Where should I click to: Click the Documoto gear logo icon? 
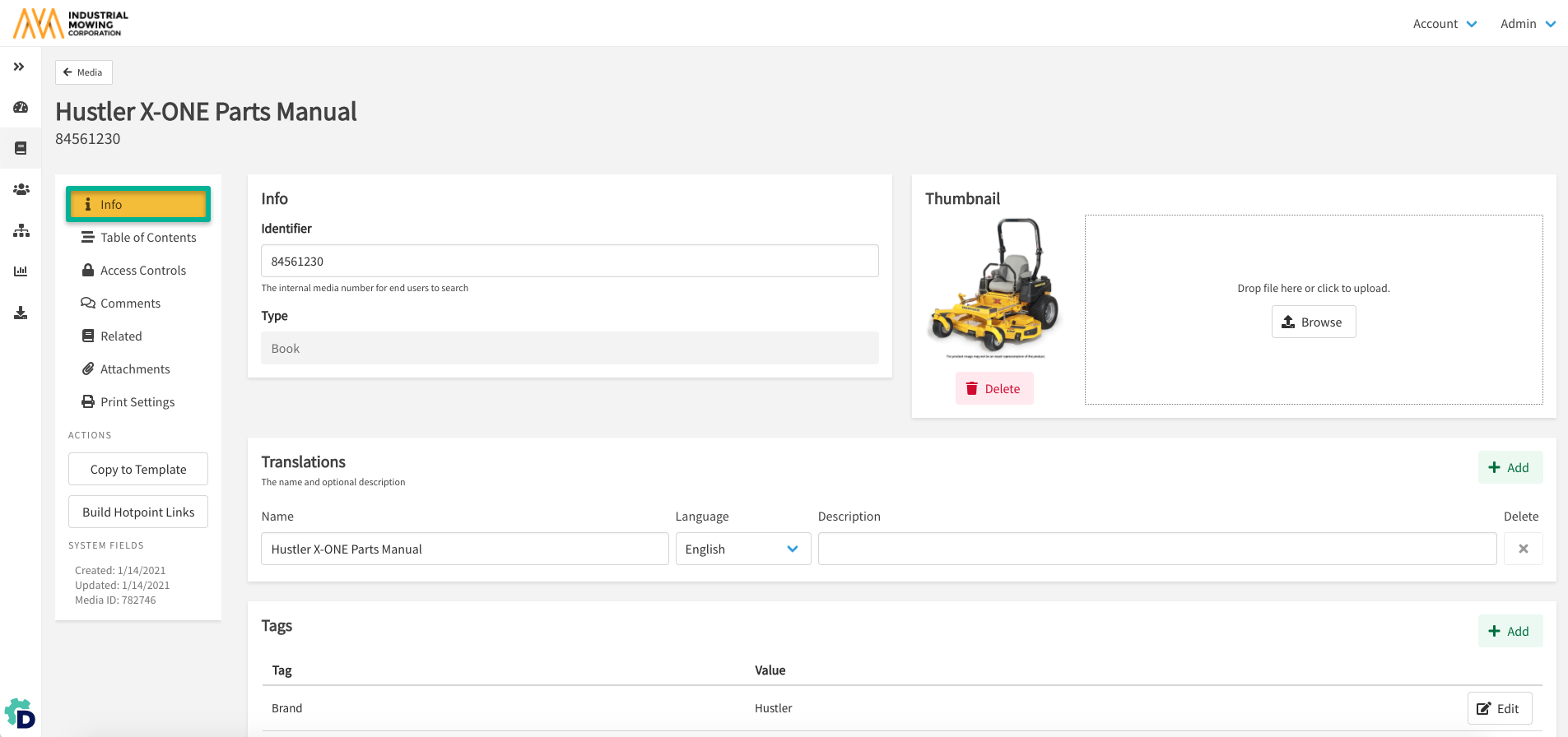point(20,713)
